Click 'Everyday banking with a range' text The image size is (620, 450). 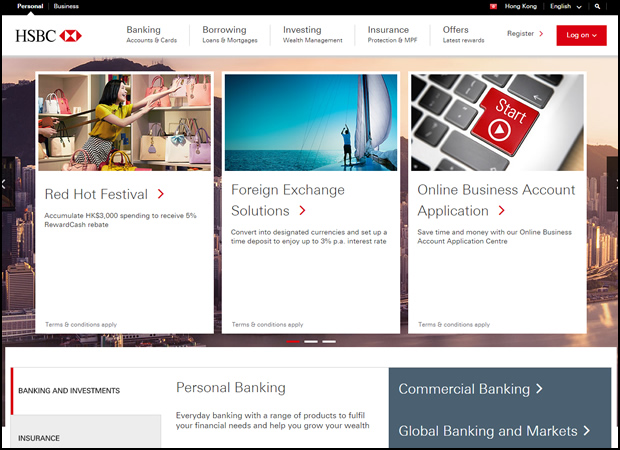coord(272,420)
